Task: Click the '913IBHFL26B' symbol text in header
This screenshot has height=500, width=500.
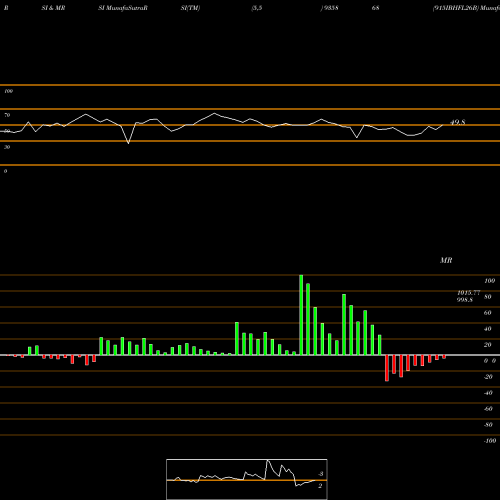Action: (x=455, y=8)
